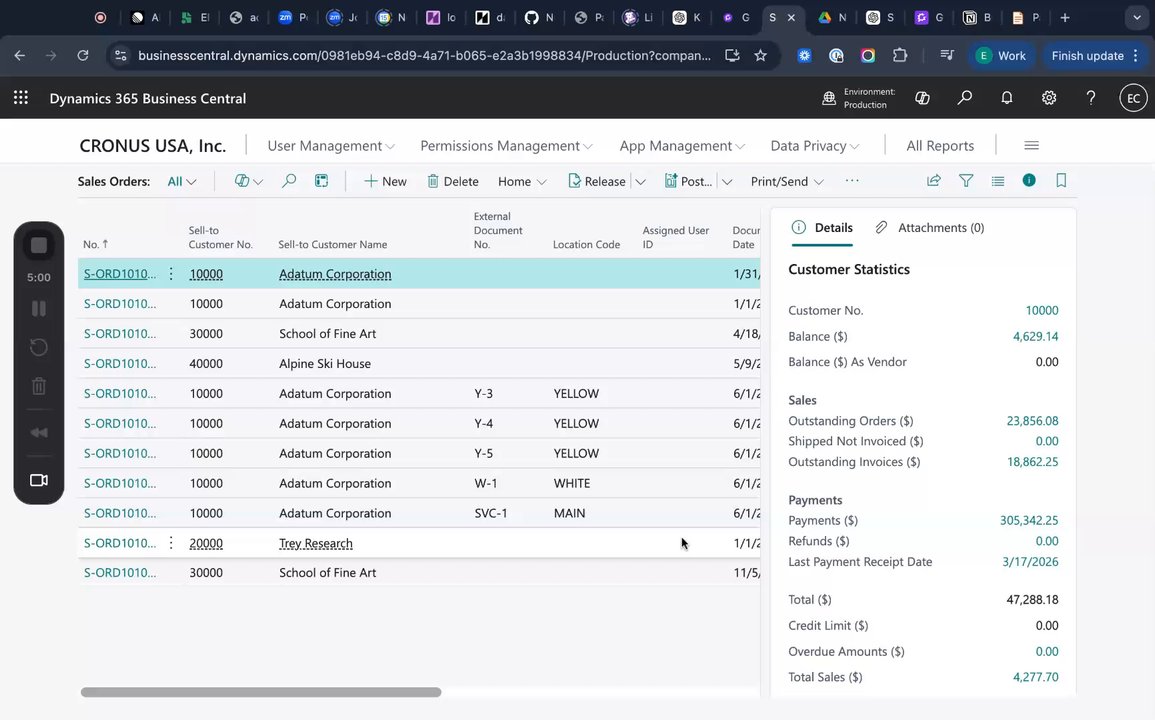Open the Alpine Ski House order number link
The height and width of the screenshot is (720, 1155).
[119, 363]
